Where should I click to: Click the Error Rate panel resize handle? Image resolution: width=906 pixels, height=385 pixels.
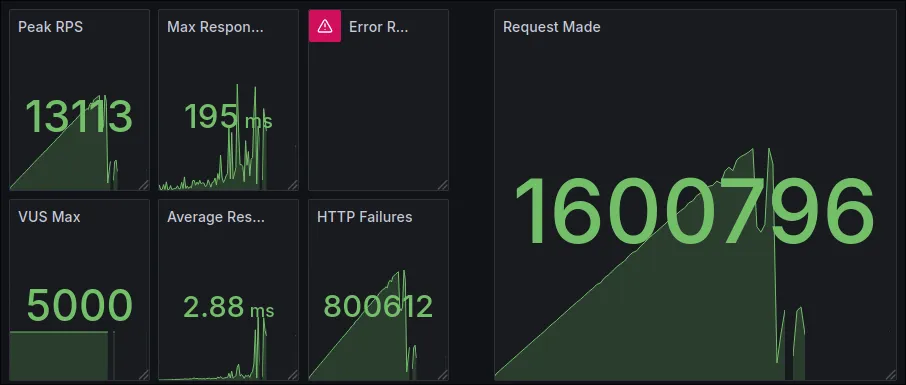click(443, 185)
